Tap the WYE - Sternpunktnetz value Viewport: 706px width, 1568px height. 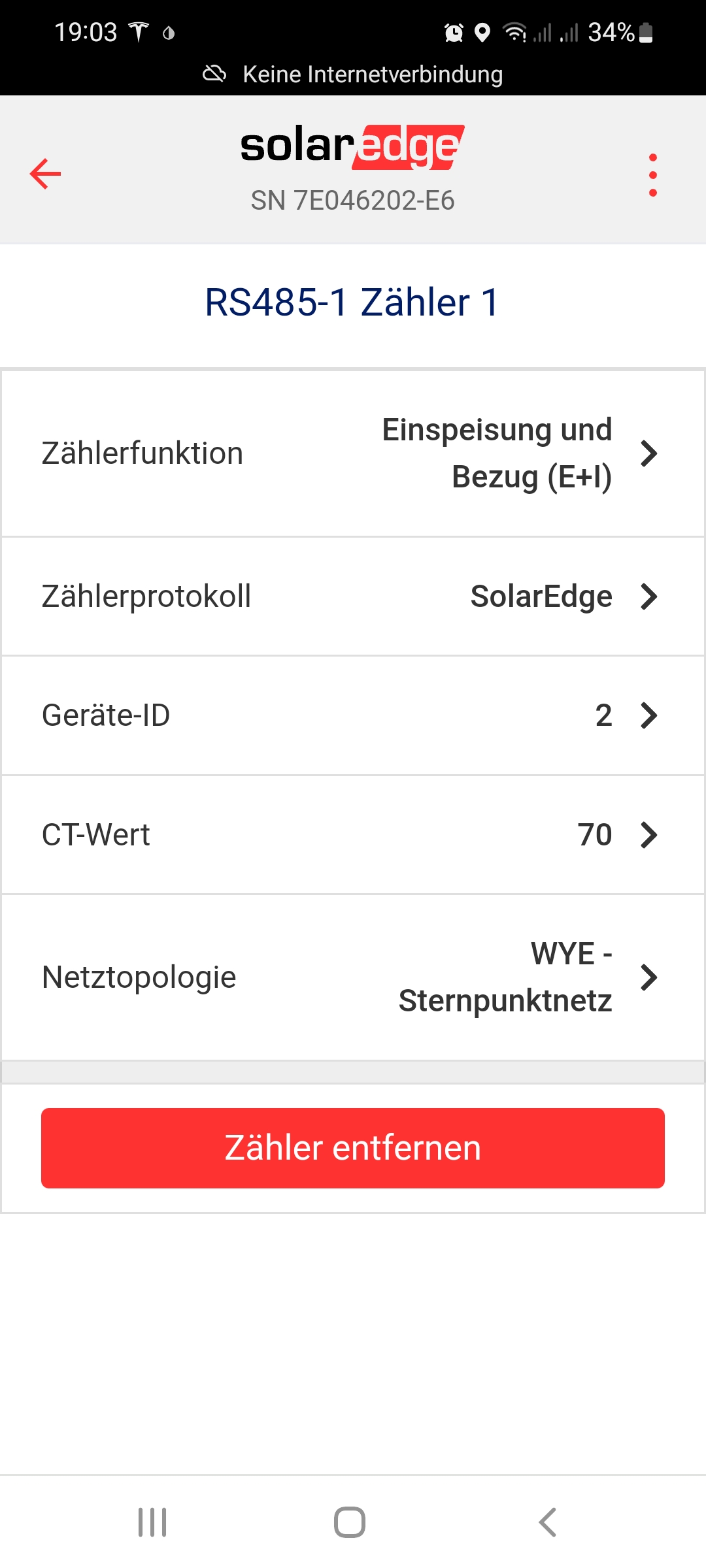505,977
